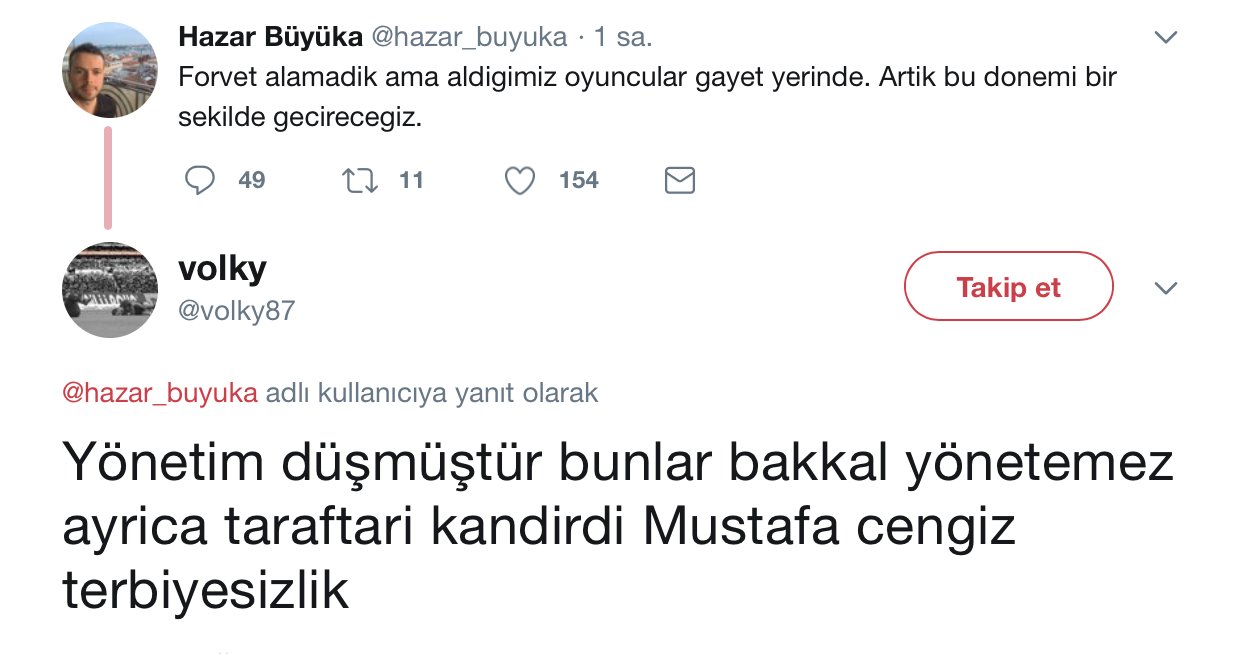Open volky's profile avatar
The height and width of the screenshot is (654, 1246).
pyautogui.click(x=110, y=290)
